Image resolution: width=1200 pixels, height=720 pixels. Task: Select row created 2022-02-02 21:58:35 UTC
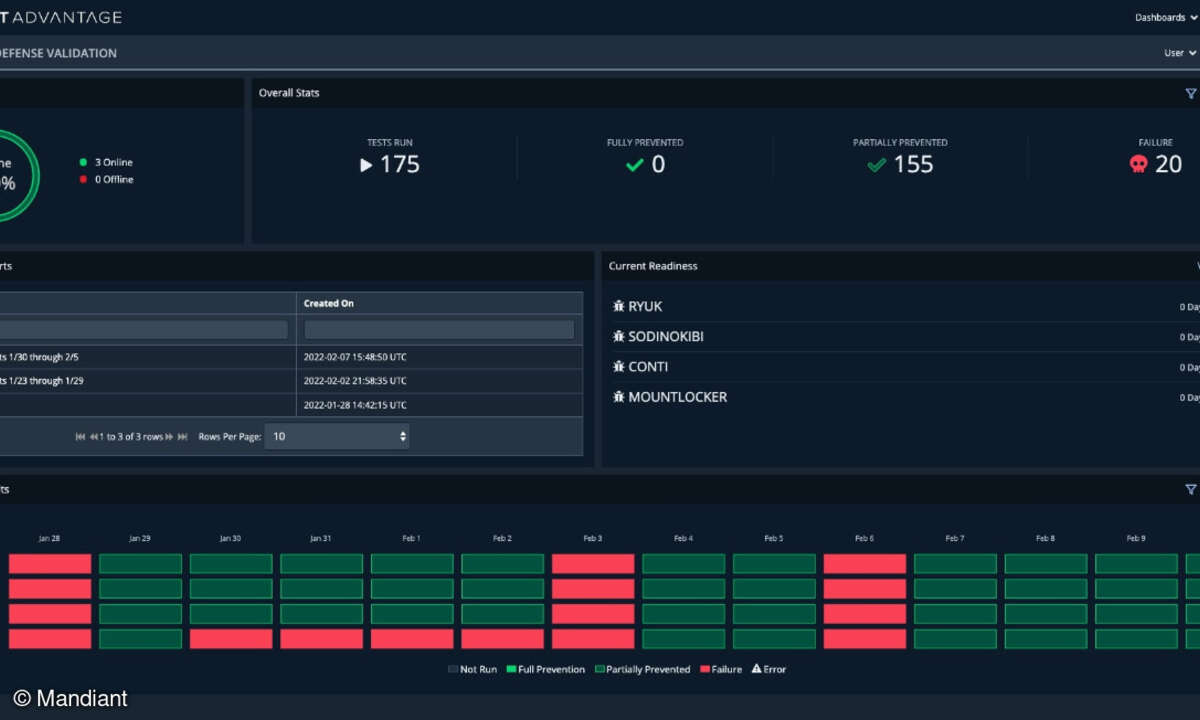click(291, 381)
